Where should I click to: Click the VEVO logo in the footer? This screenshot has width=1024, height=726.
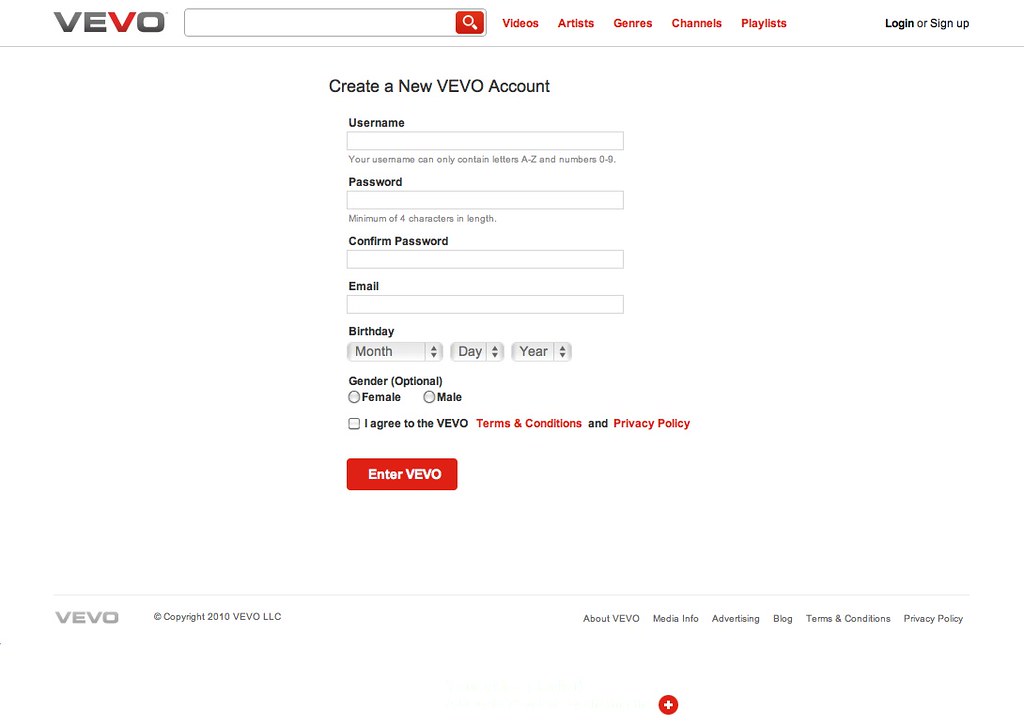86,617
